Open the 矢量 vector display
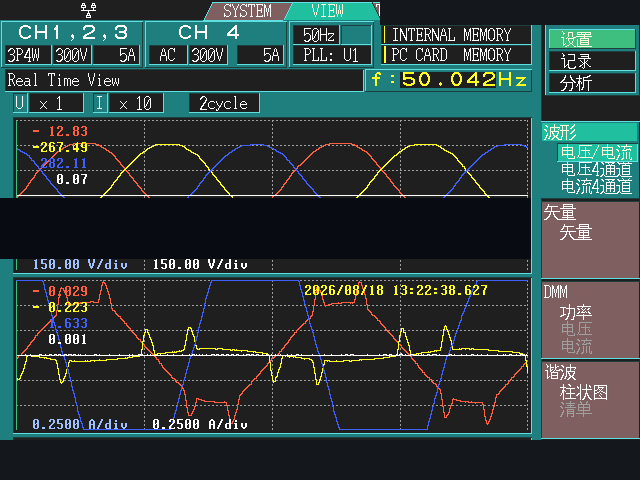640x480 pixels. pyautogui.click(x=576, y=232)
